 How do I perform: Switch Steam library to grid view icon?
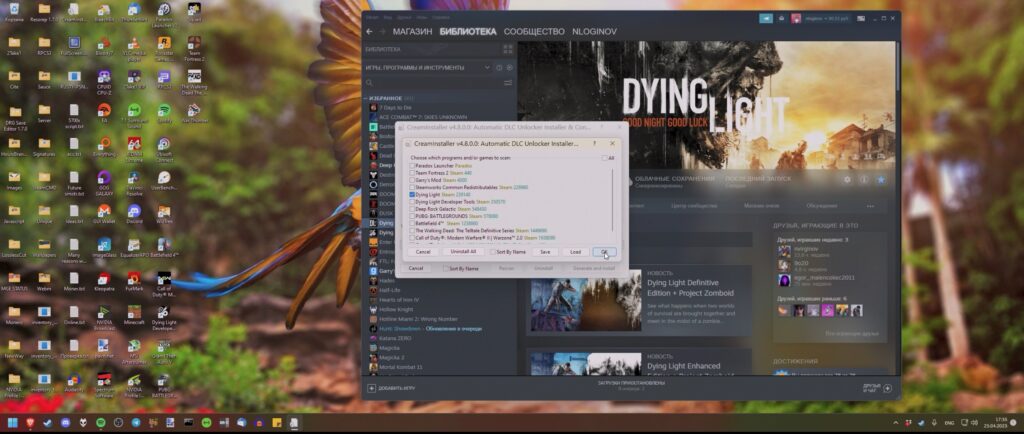tap(508, 50)
